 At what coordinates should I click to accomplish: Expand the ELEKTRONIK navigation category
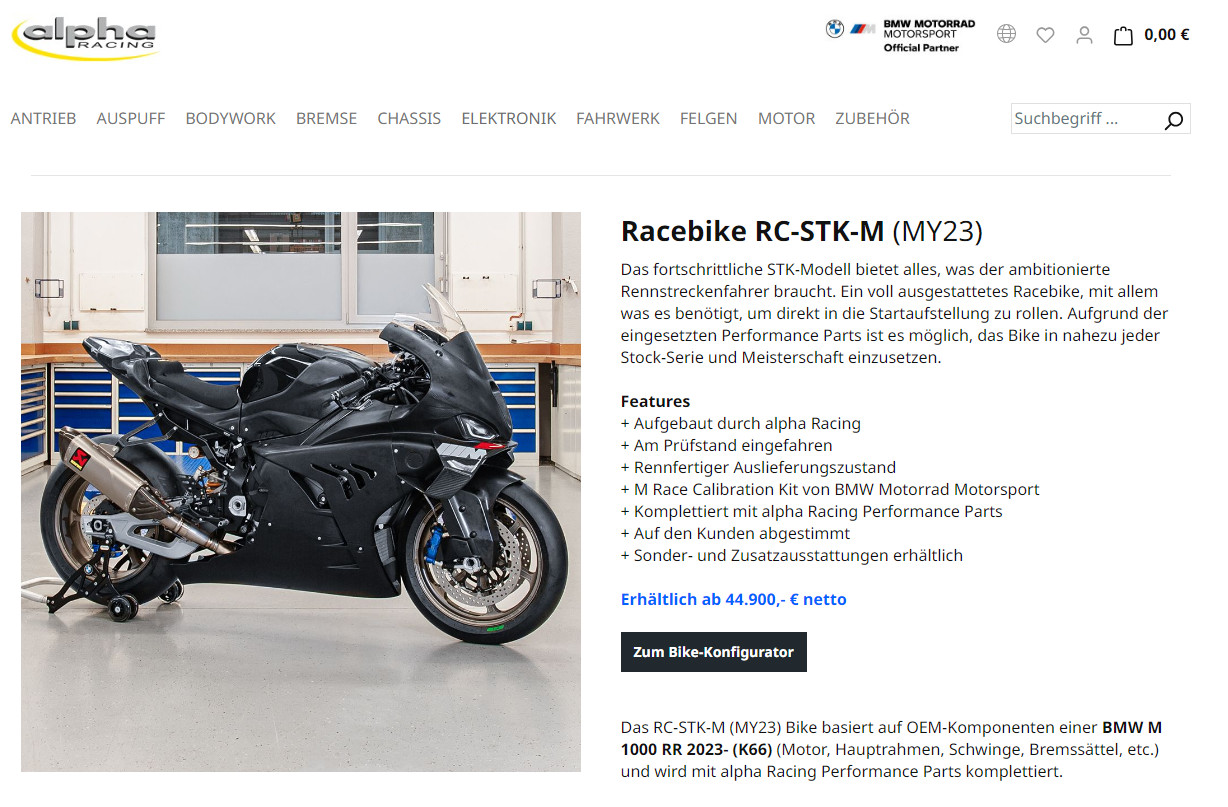[x=508, y=118]
